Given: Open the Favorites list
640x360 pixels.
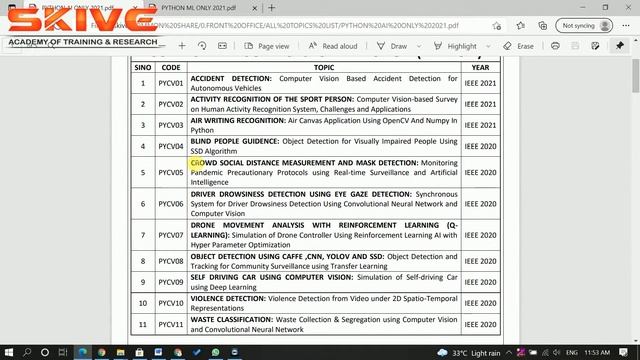Looking at the screenshot, I should [x=520, y=26].
